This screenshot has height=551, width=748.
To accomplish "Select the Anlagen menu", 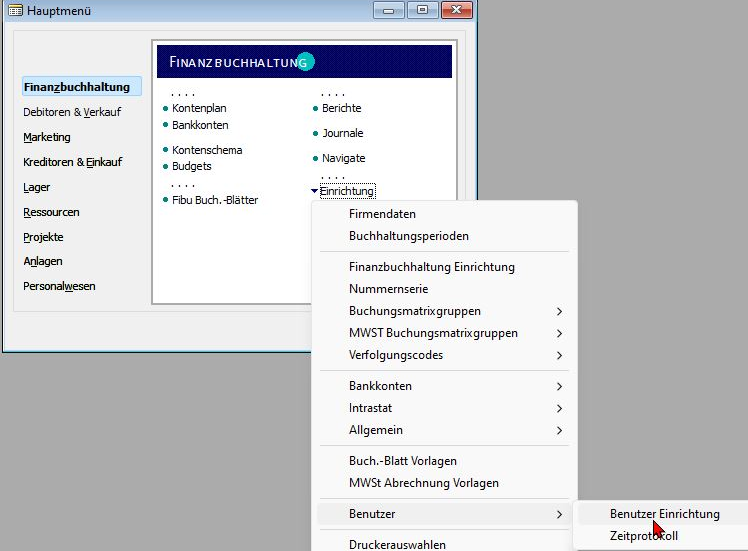I will pyautogui.click(x=42, y=261).
